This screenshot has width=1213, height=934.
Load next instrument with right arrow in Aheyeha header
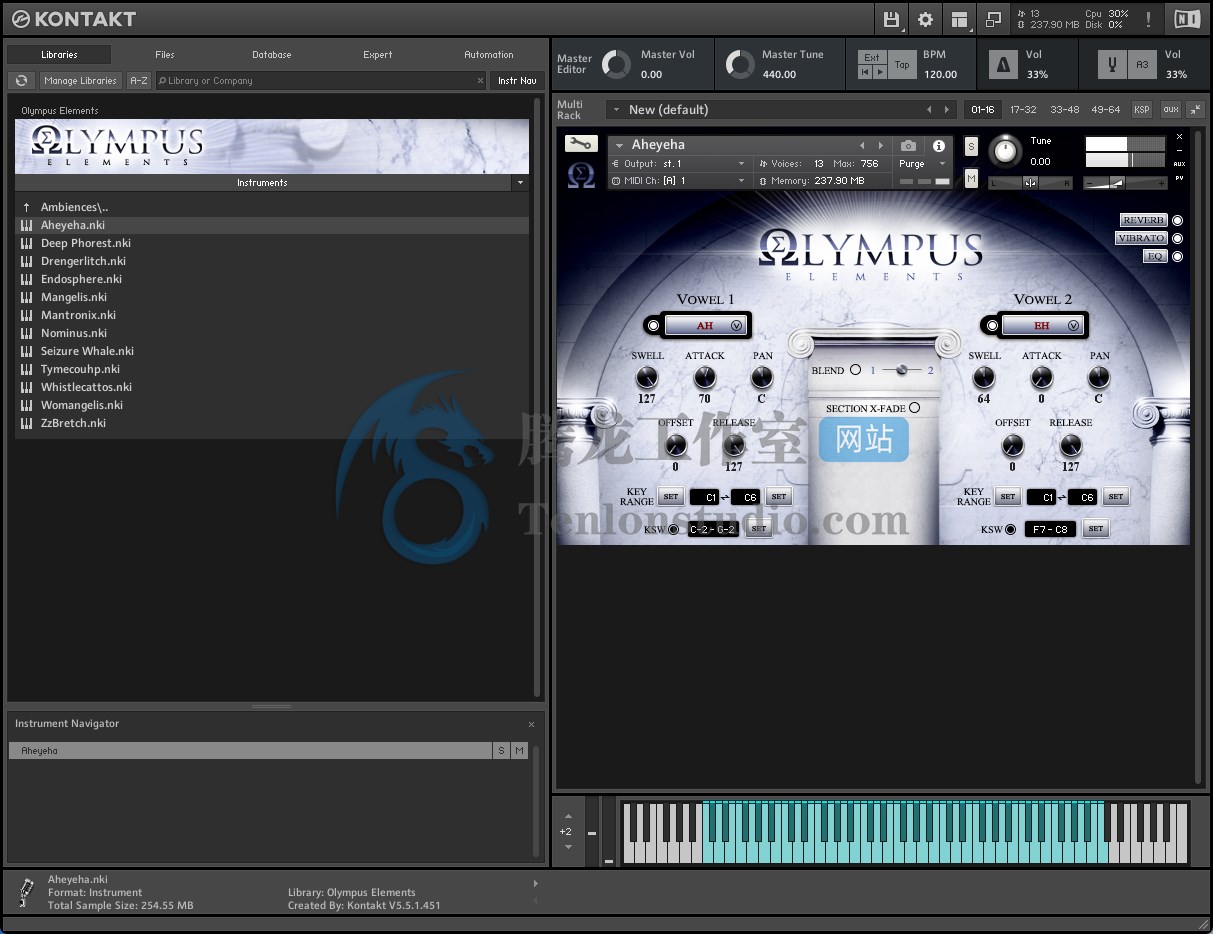[880, 146]
